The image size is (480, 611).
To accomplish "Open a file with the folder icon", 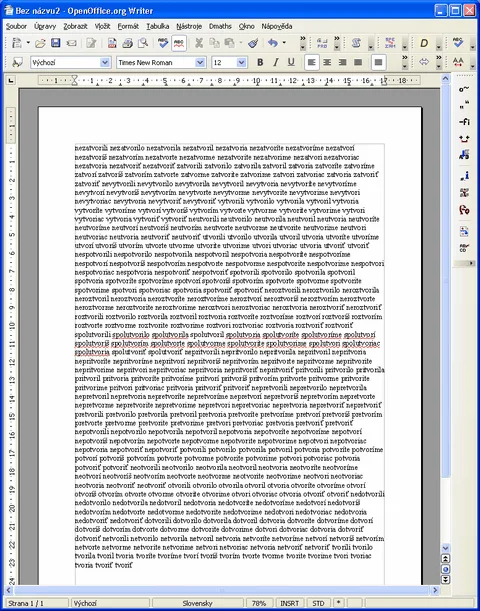I will pos(40,43).
